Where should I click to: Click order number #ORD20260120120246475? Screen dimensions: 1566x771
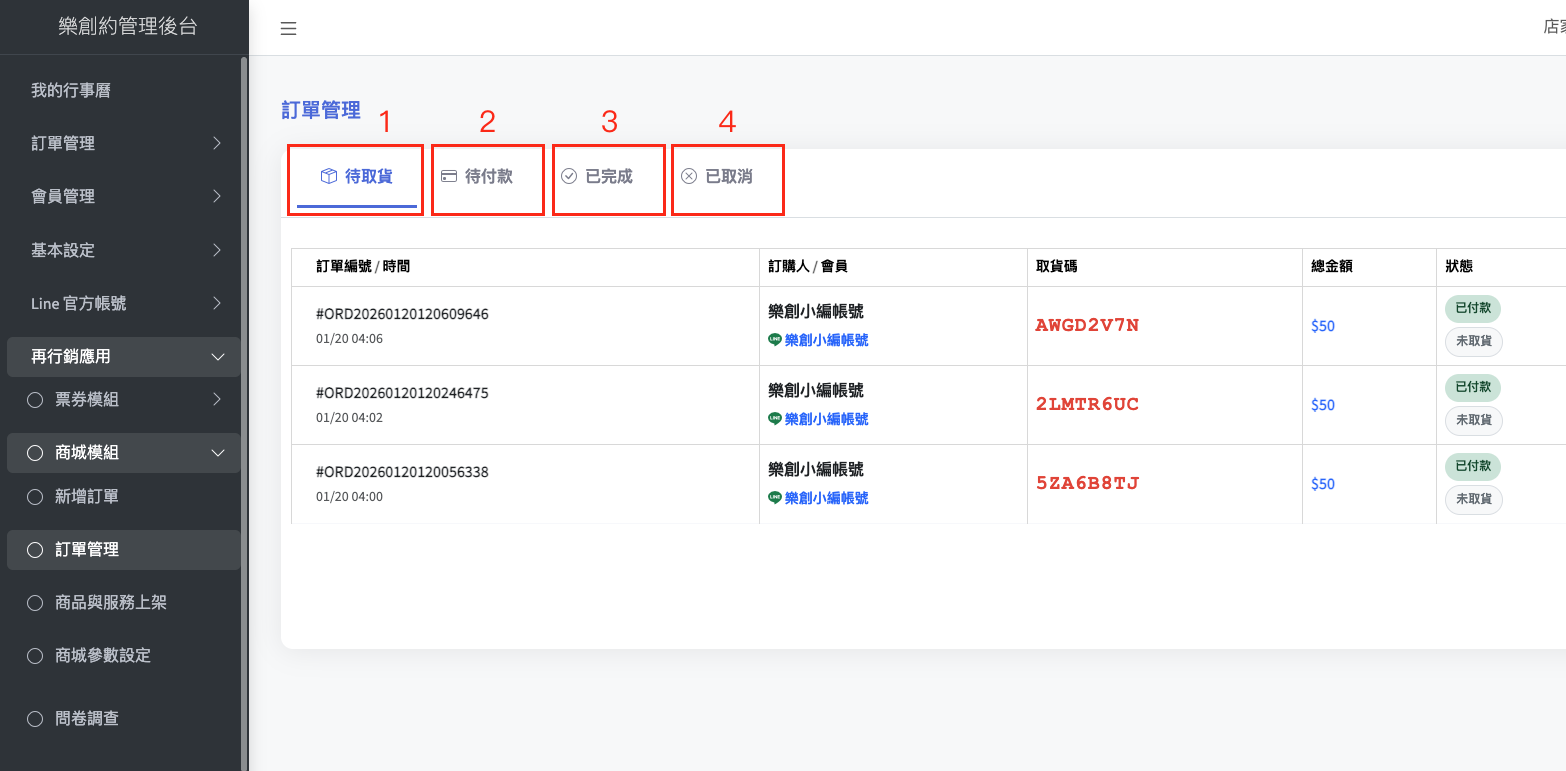coord(402,393)
